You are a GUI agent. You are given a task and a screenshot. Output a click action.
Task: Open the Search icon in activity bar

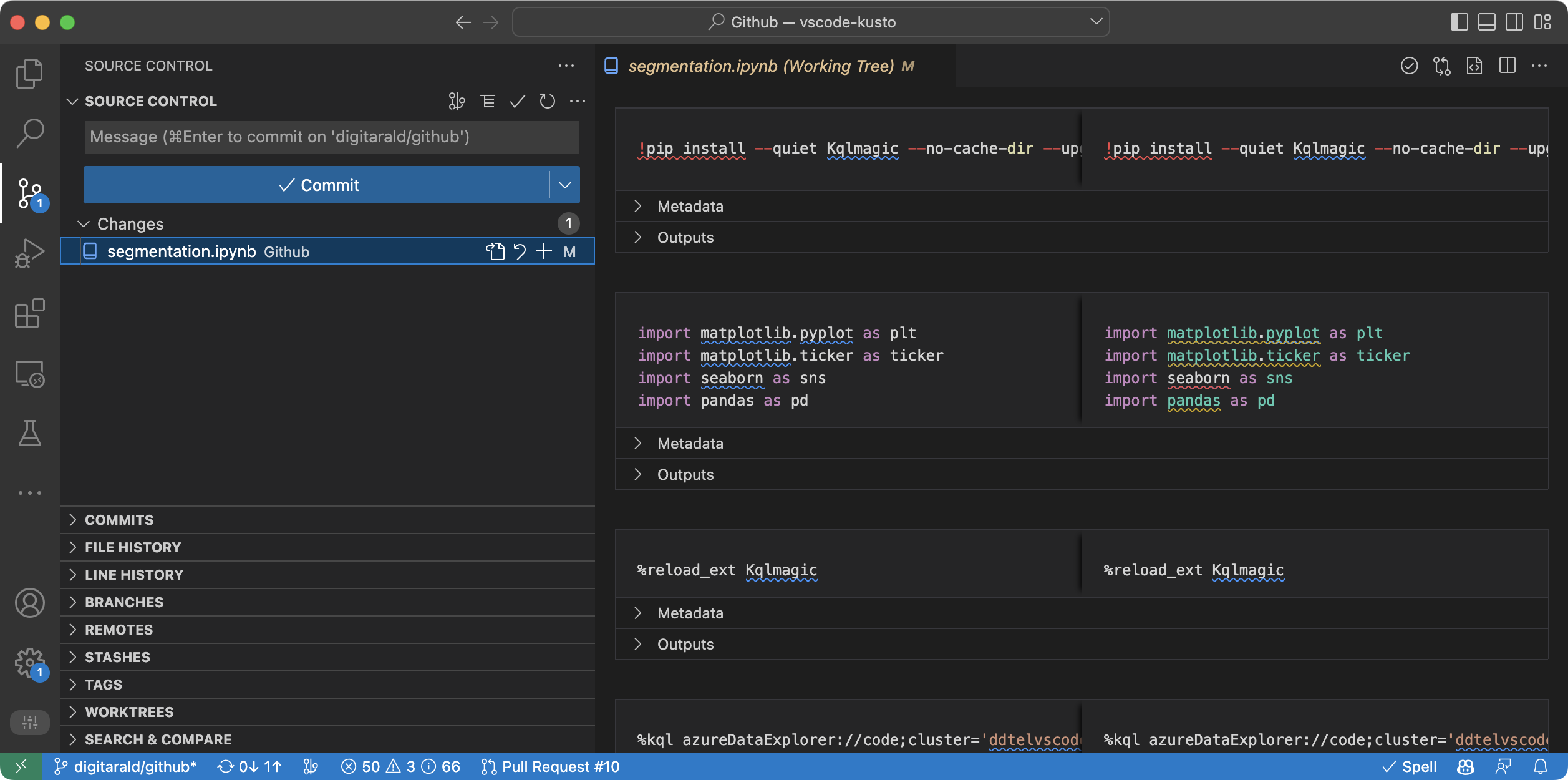click(29, 133)
